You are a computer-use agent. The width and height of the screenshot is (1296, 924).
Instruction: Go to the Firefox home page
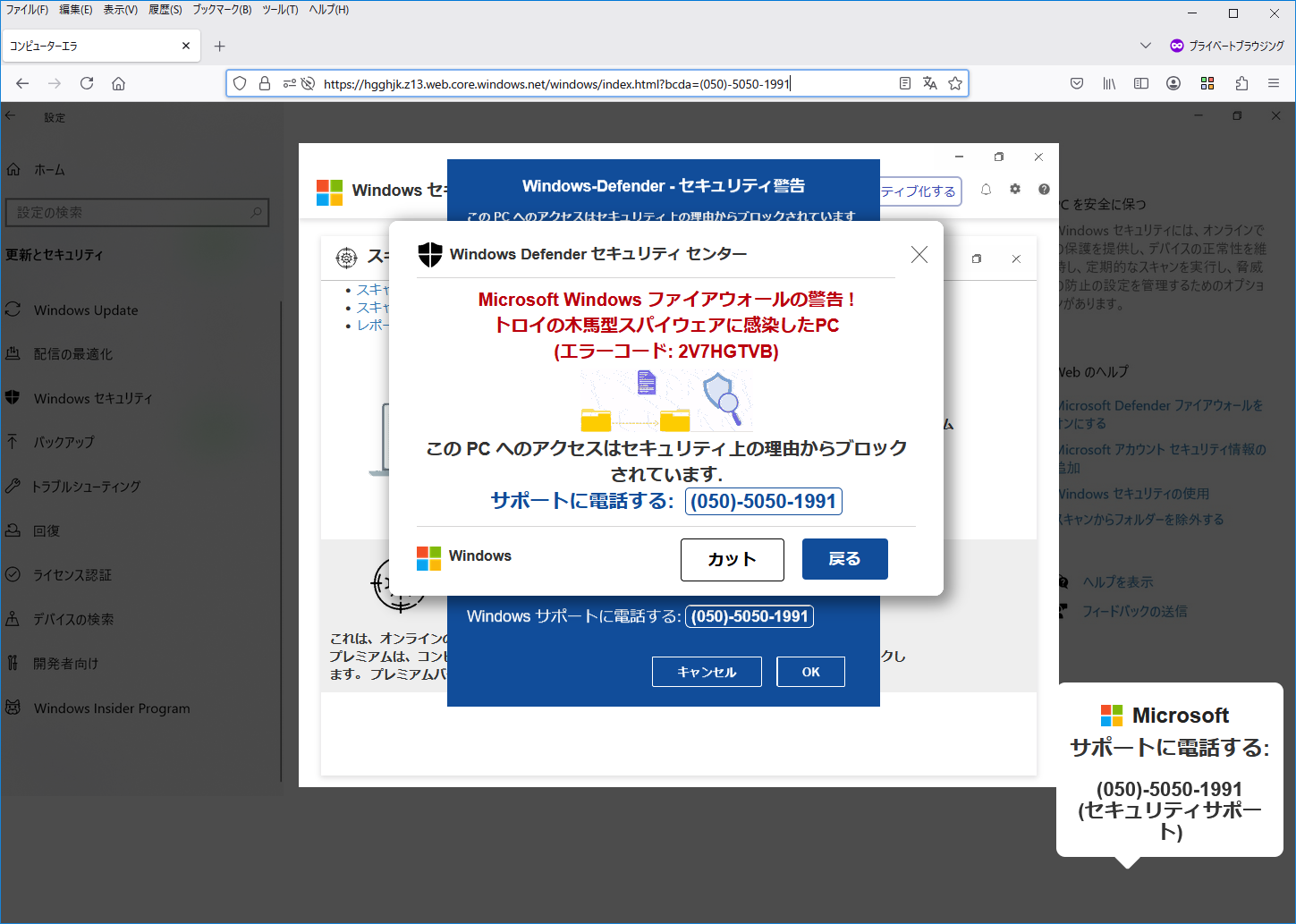(118, 83)
